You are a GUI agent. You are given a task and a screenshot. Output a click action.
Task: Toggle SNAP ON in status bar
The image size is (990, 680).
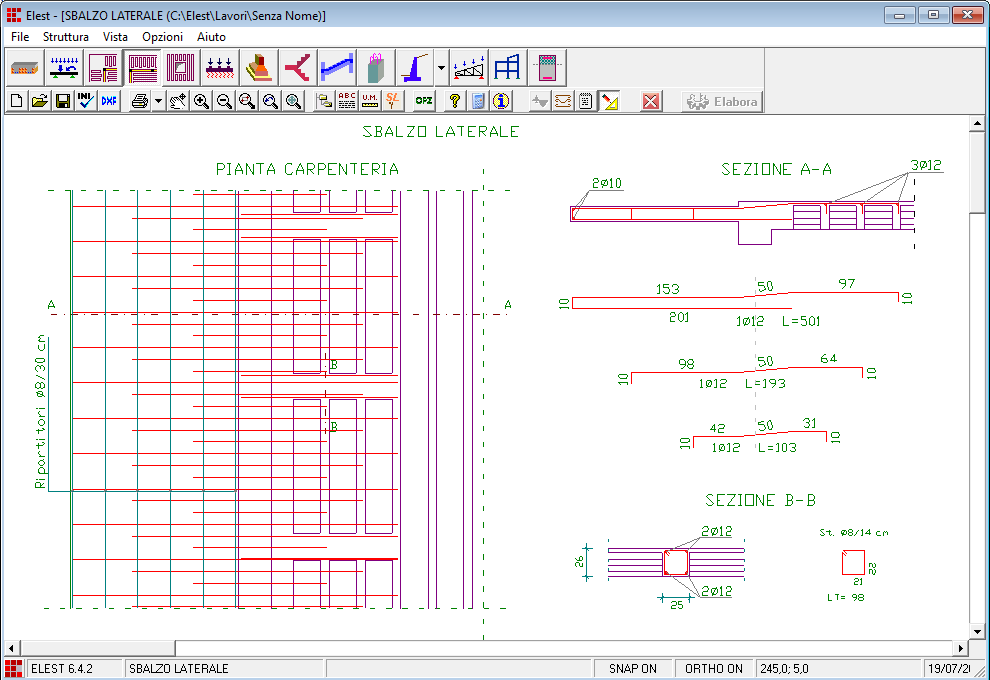click(632, 668)
